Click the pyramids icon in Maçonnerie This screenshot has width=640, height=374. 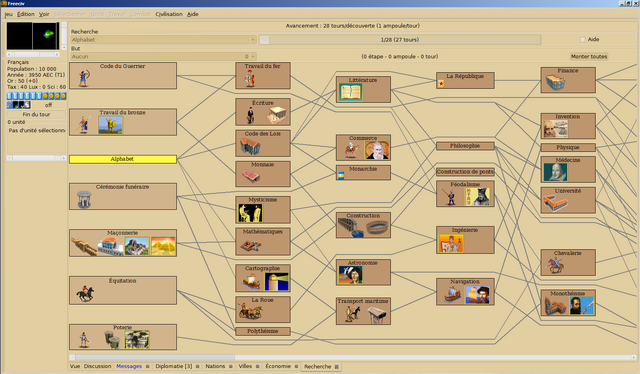coord(163,247)
